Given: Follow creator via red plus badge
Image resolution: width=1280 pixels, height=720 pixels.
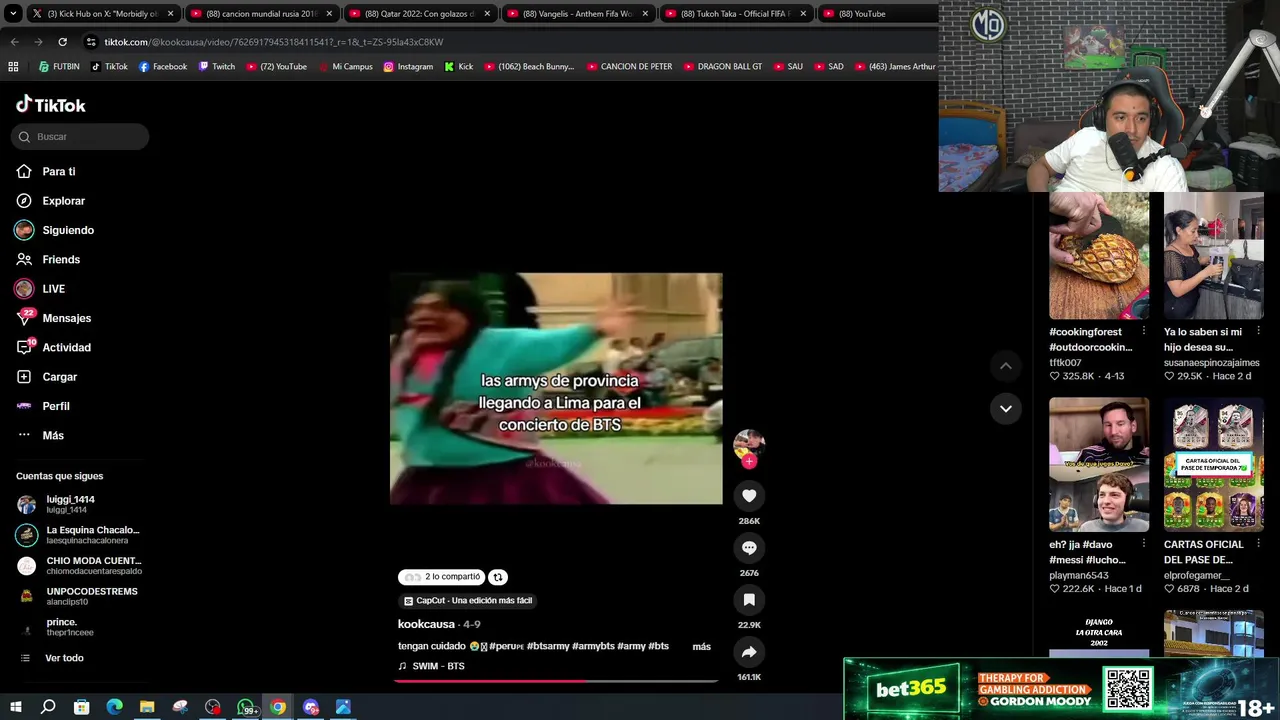Looking at the screenshot, I should pyautogui.click(x=749, y=461).
